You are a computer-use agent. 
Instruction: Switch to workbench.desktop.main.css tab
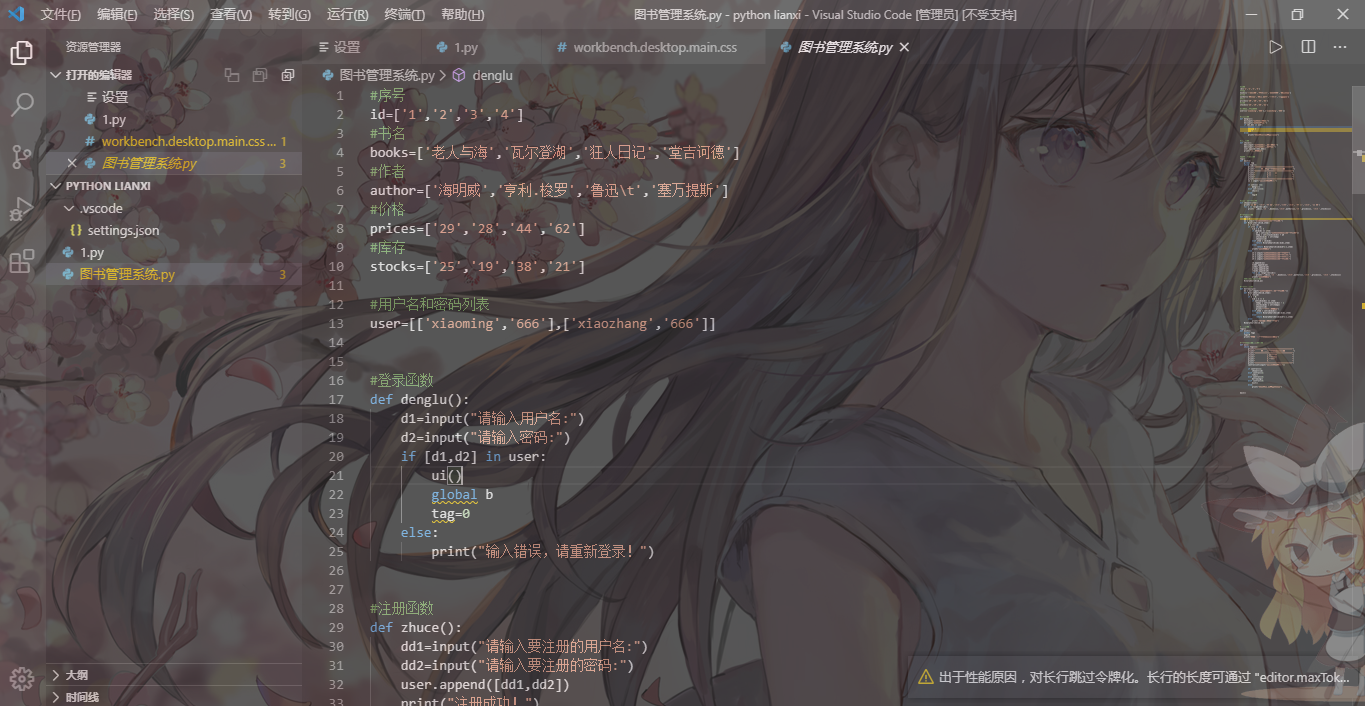[654, 47]
